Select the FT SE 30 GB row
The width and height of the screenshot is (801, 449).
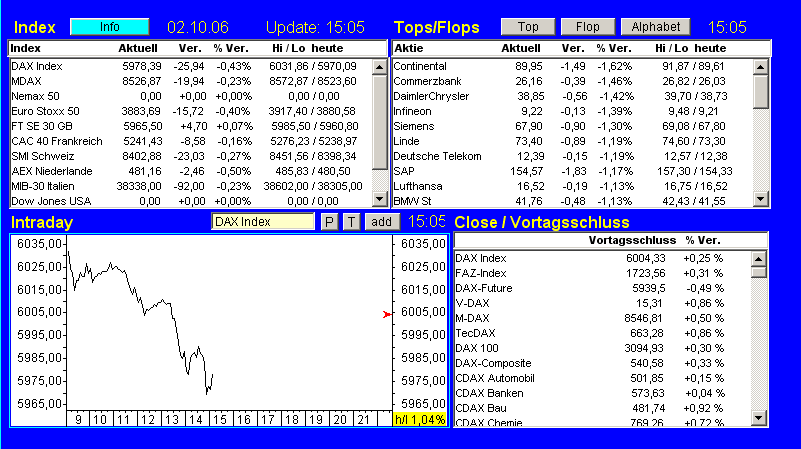(191, 126)
